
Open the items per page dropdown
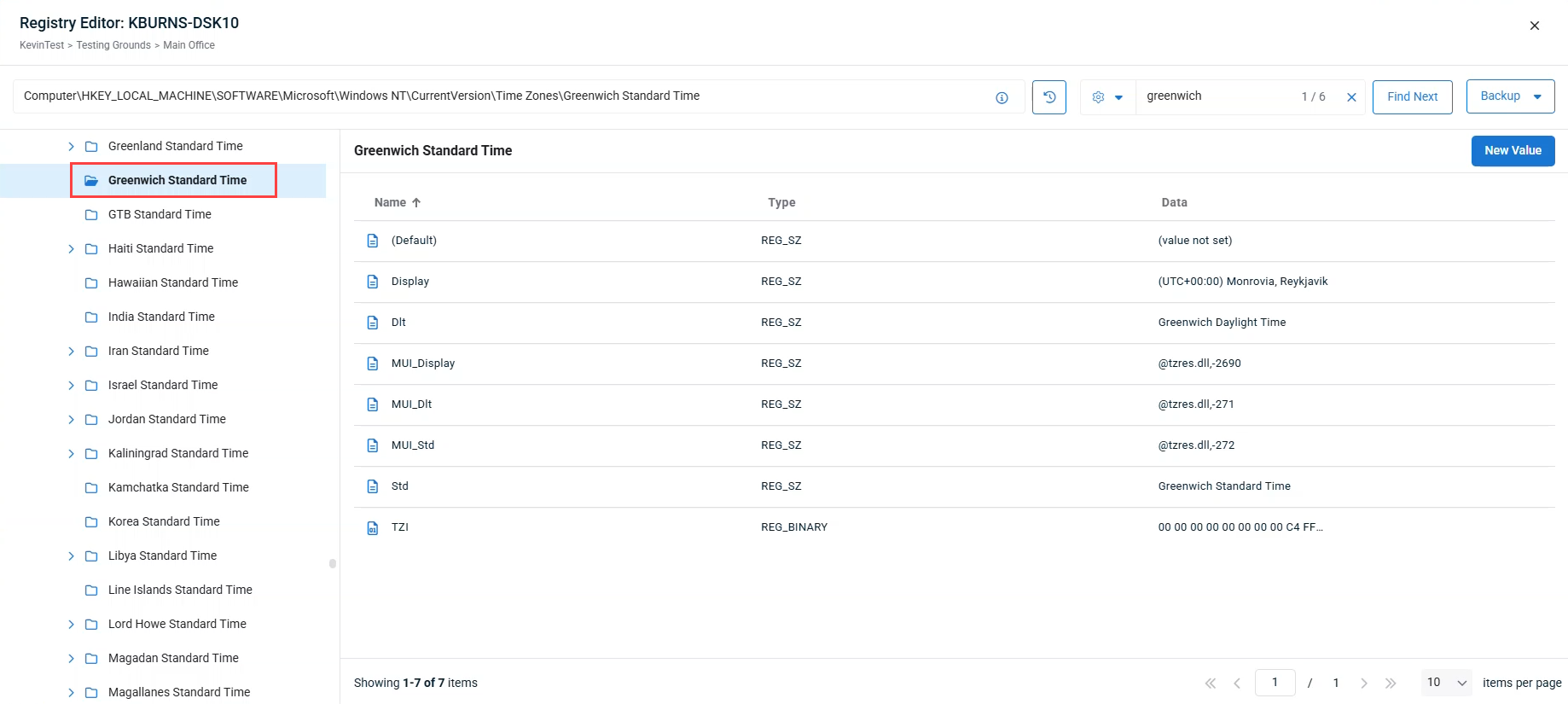[x=1447, y=683]
